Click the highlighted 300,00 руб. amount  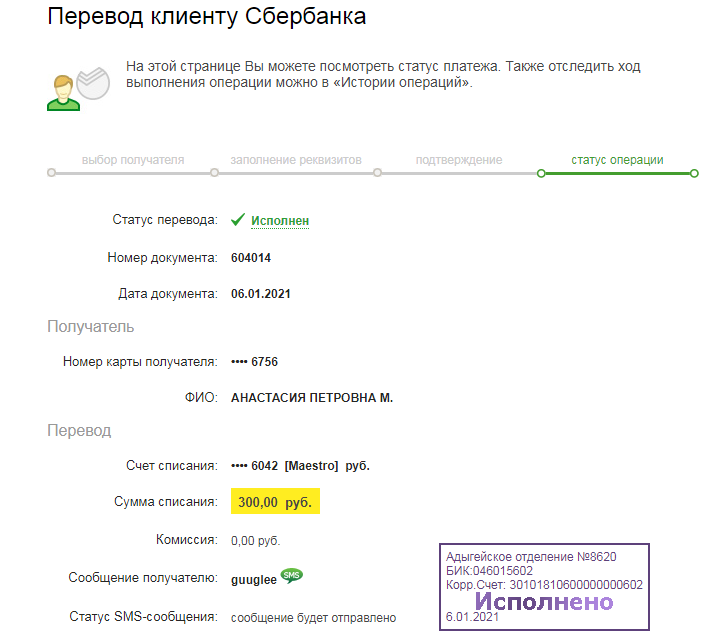275,501
